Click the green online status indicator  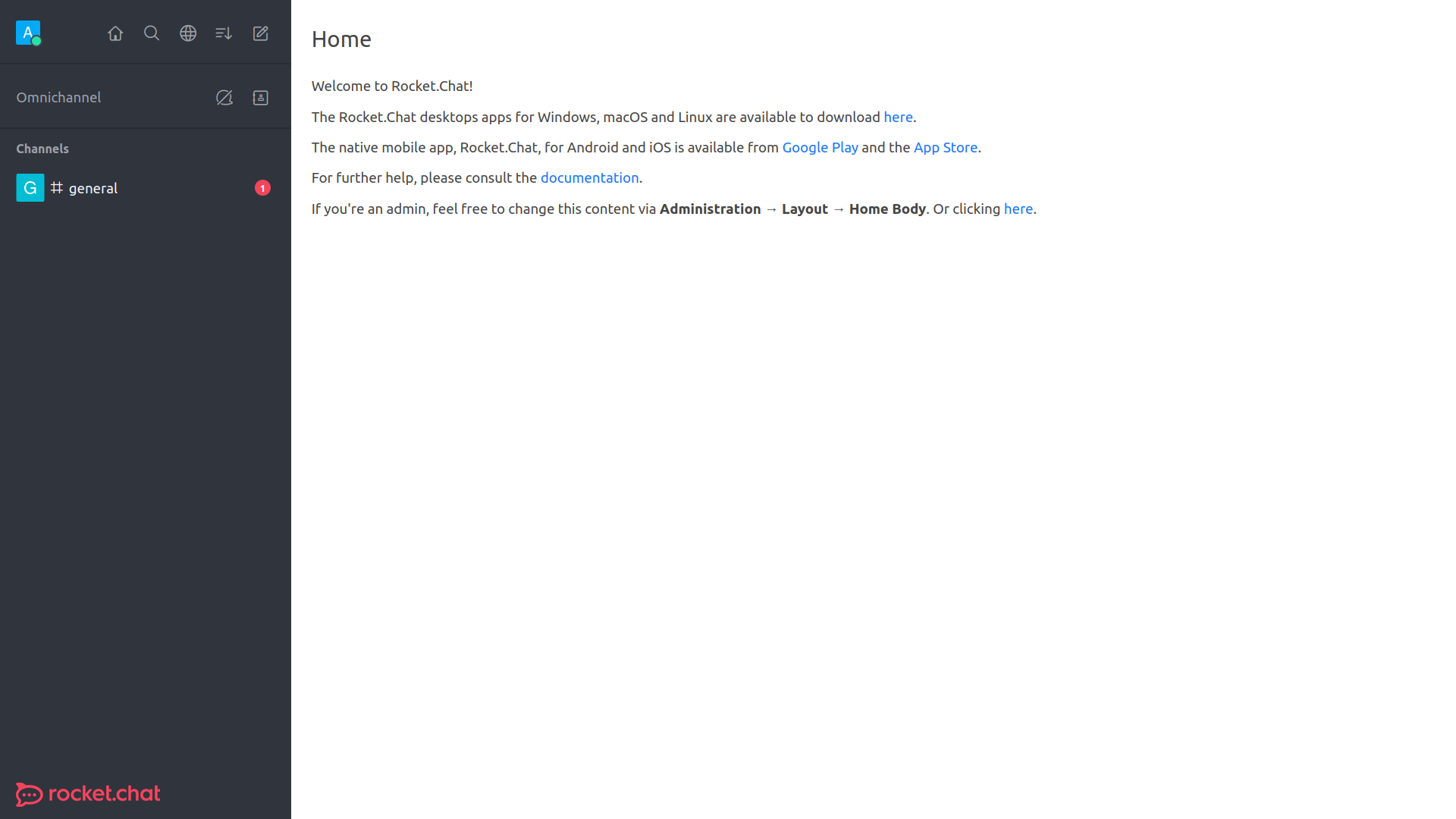[36, 40]
